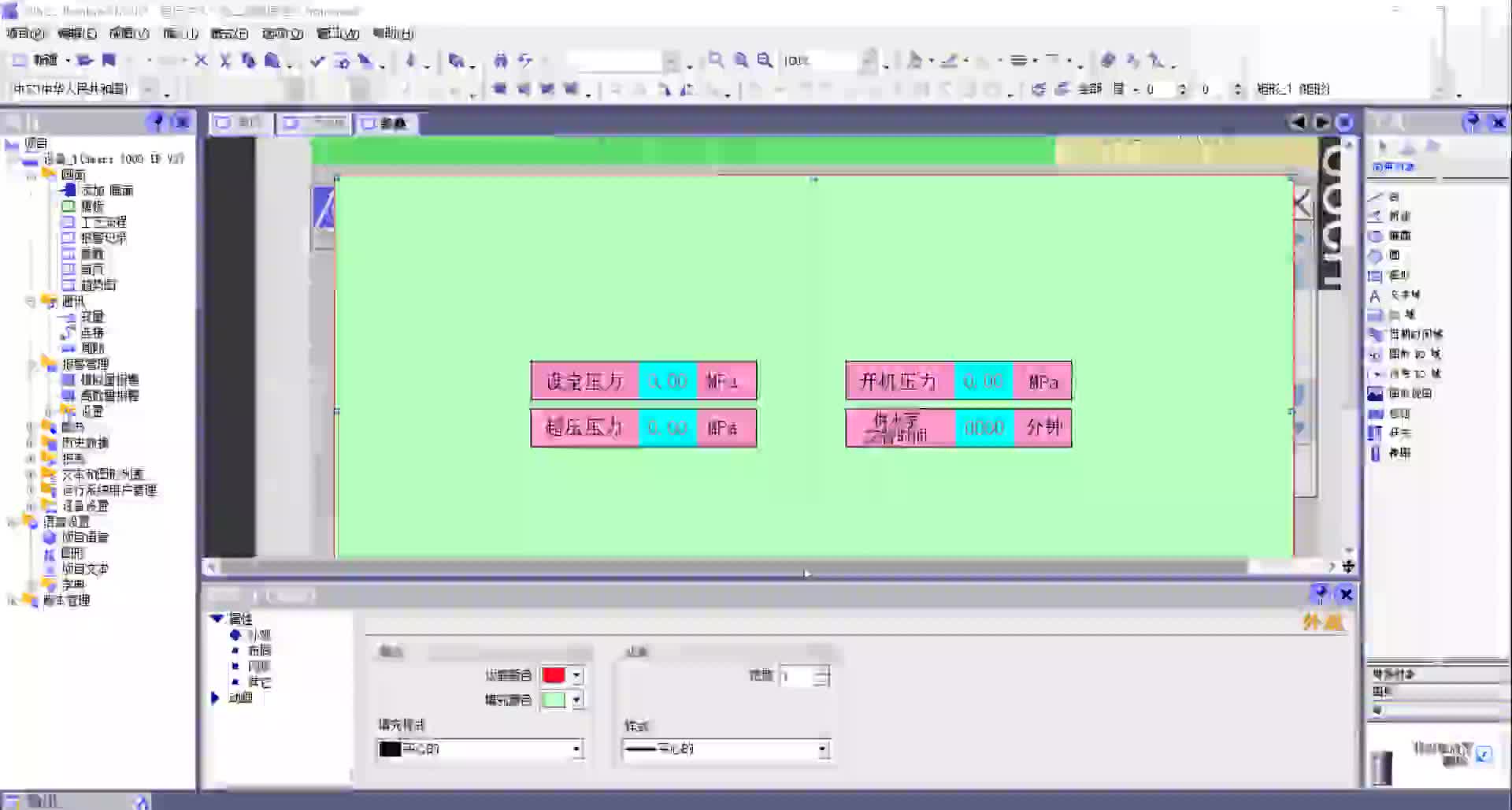Image resolution: width=1512 pixels, height=810 pixels.
Task: Click the Delete X icon in toolbar
Action: tap(201, 60)
